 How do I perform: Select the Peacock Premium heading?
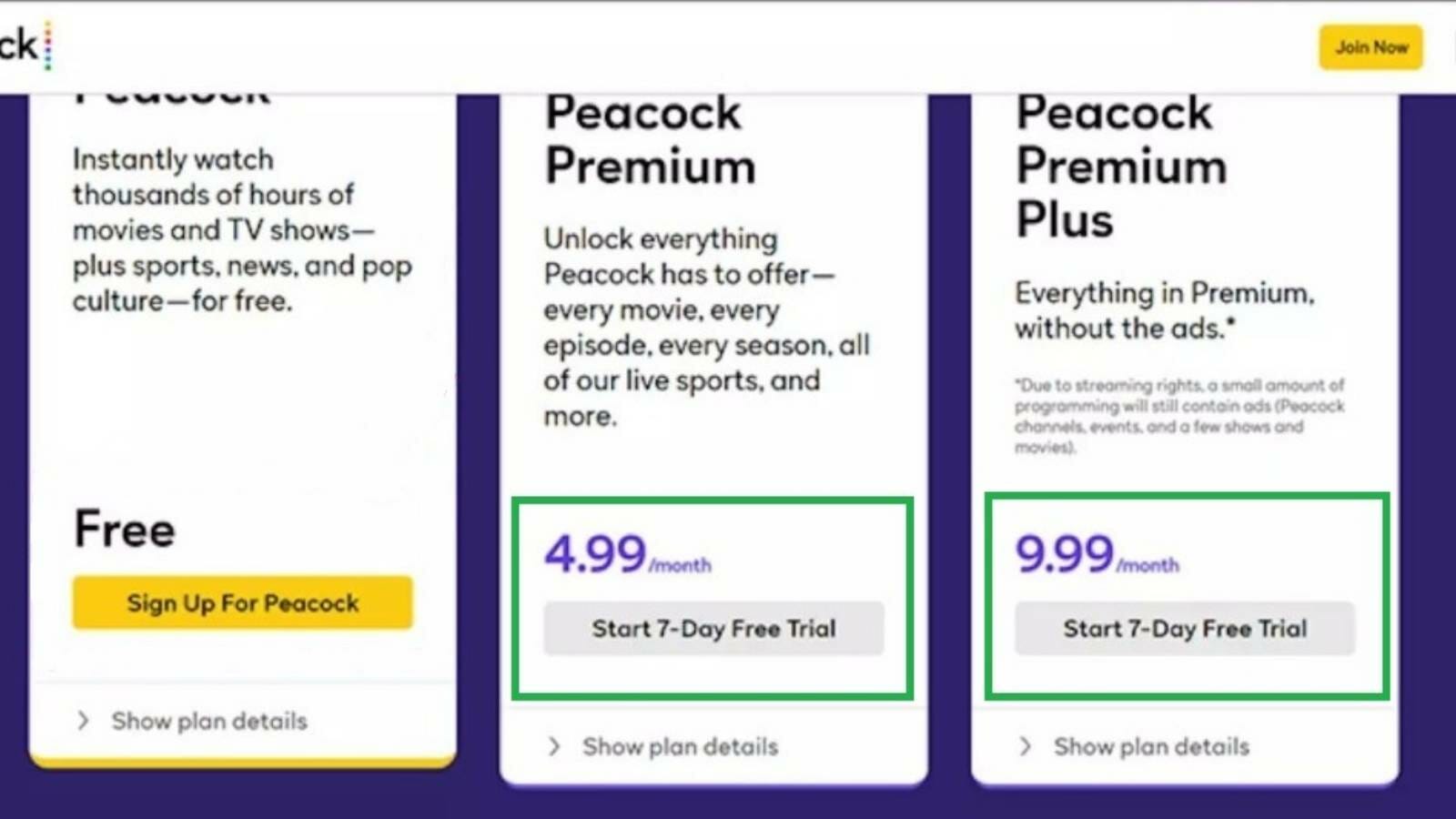(x=651, y=140)
